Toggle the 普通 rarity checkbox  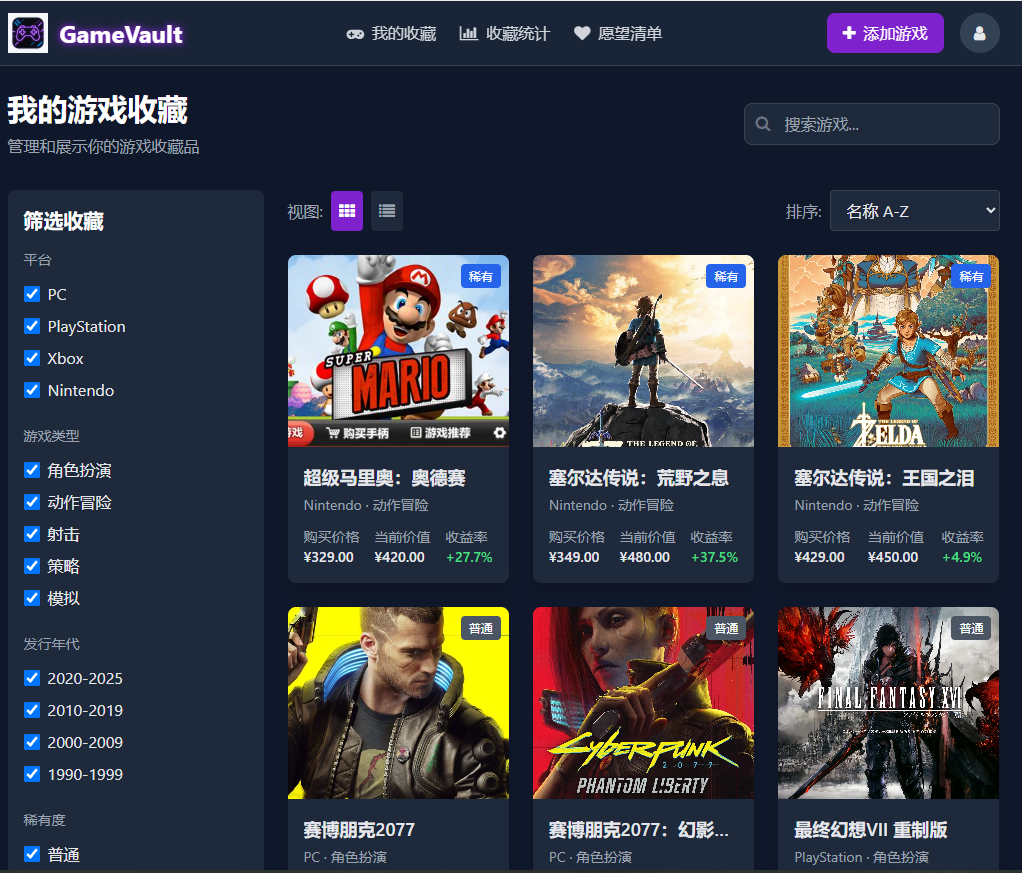pyautogui.click(x=31, y=854)
